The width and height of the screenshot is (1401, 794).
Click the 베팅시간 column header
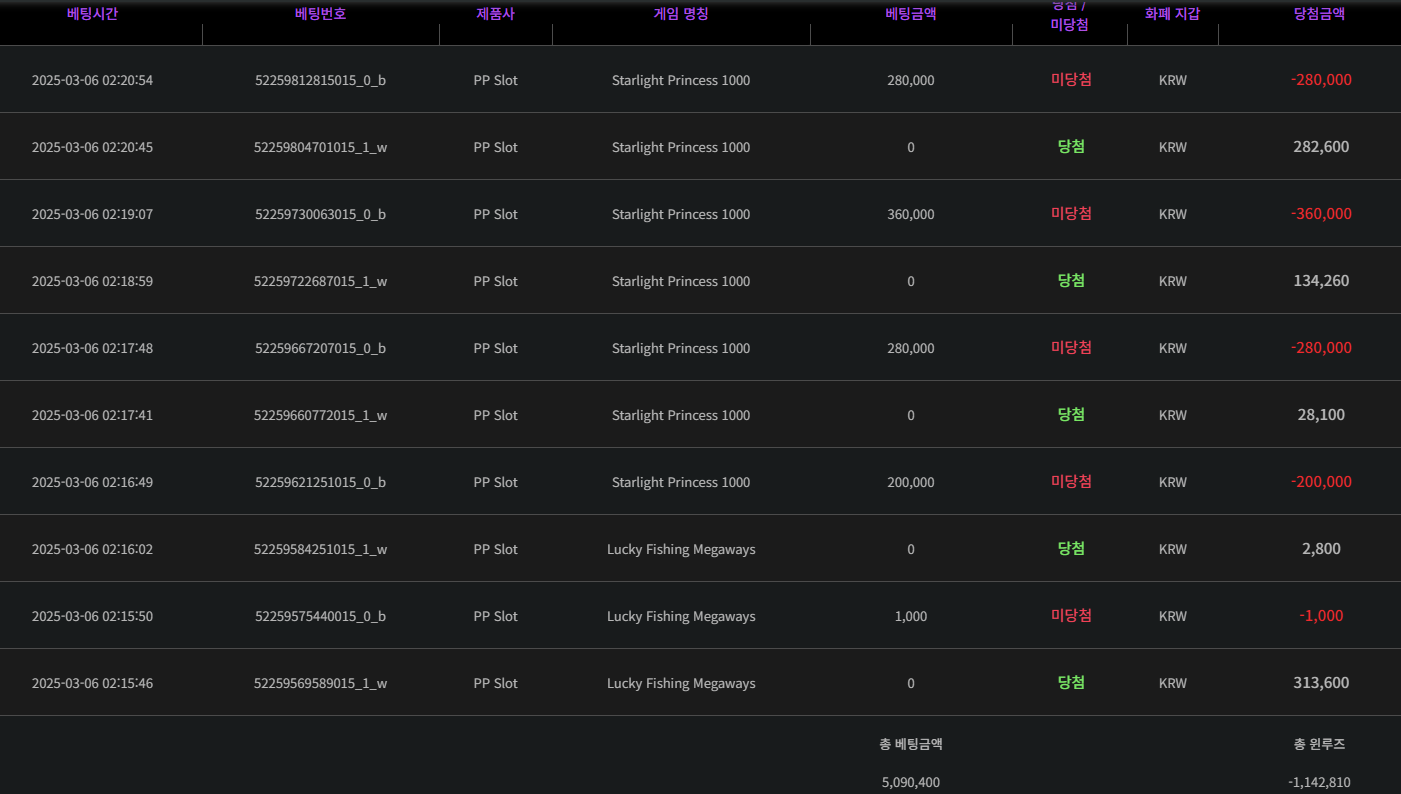click(x=92, y=14)
